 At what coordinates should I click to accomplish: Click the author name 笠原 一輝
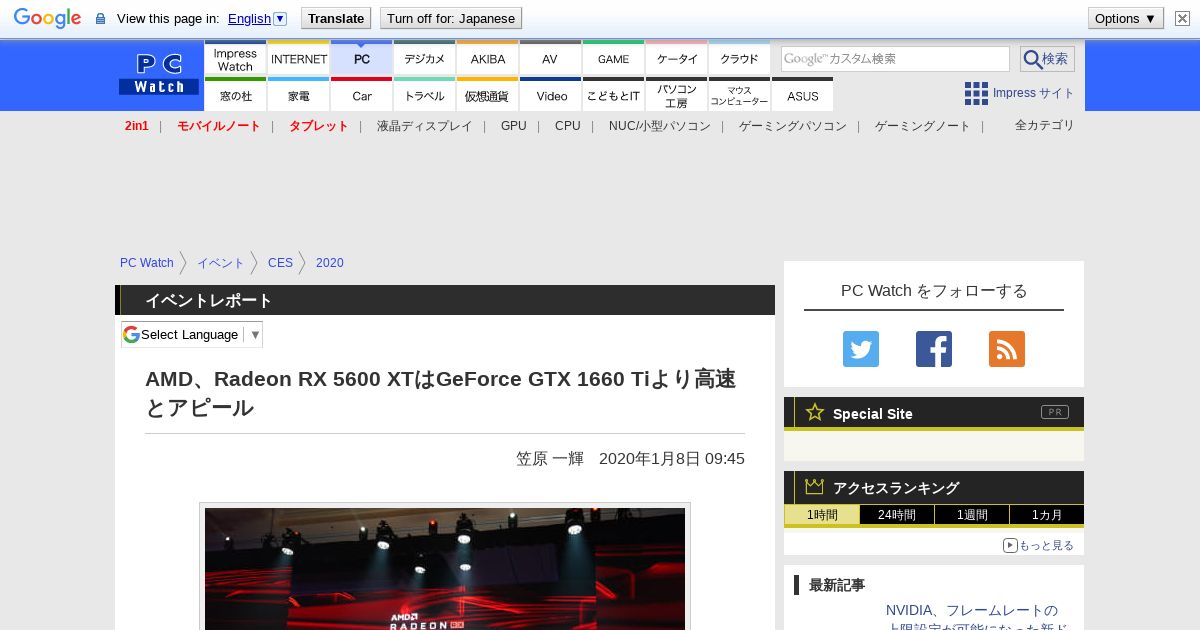click(x=550, y=458)
